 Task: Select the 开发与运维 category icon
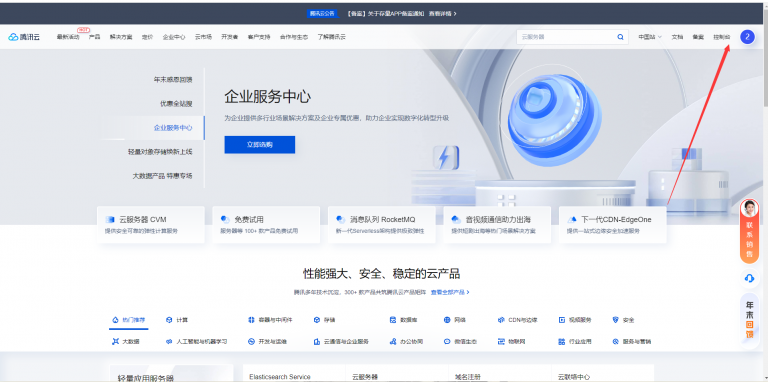tap(251, 341)
